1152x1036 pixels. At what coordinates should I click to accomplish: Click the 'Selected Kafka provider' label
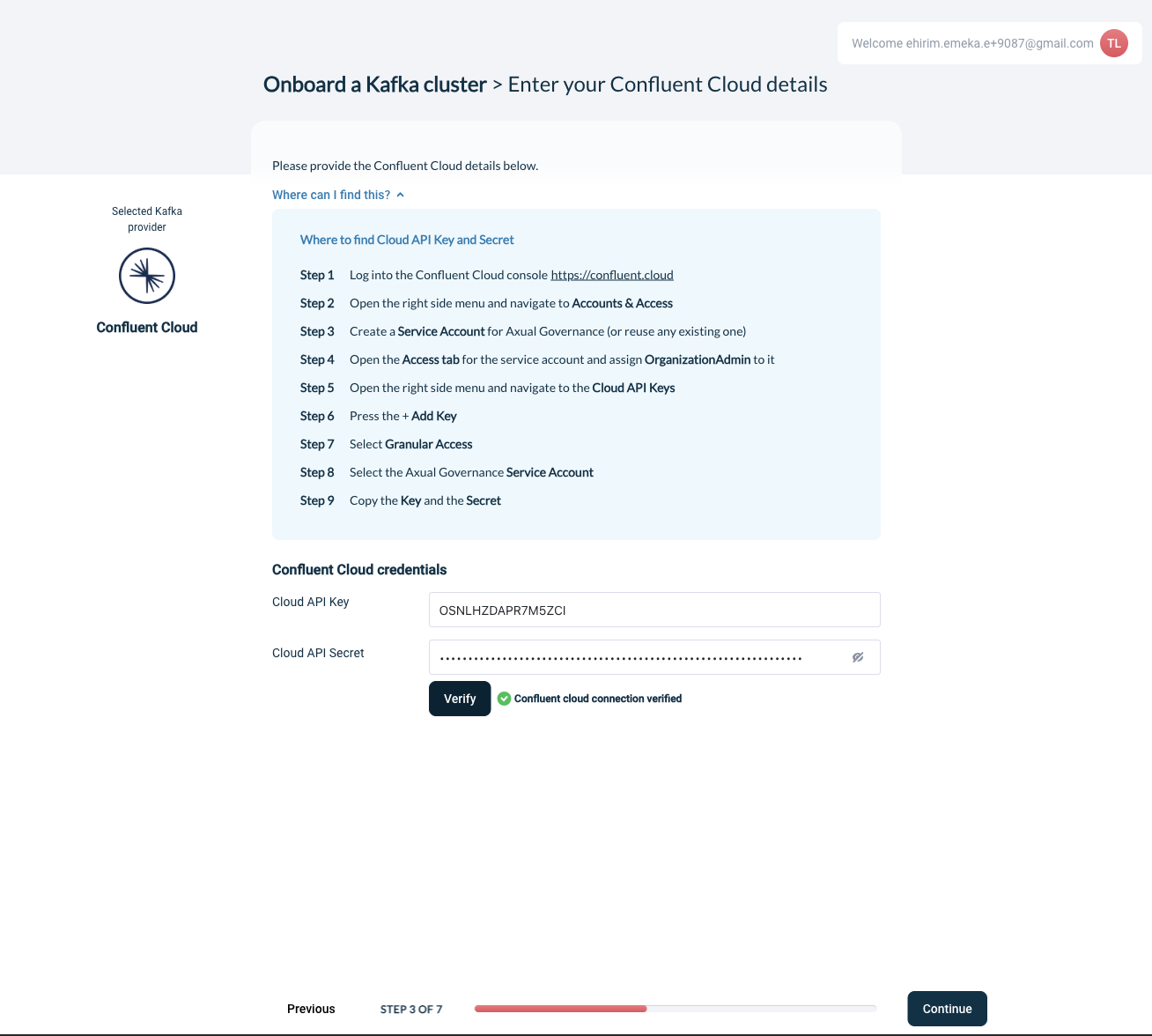pyautogui.click(x=147, y=219)
